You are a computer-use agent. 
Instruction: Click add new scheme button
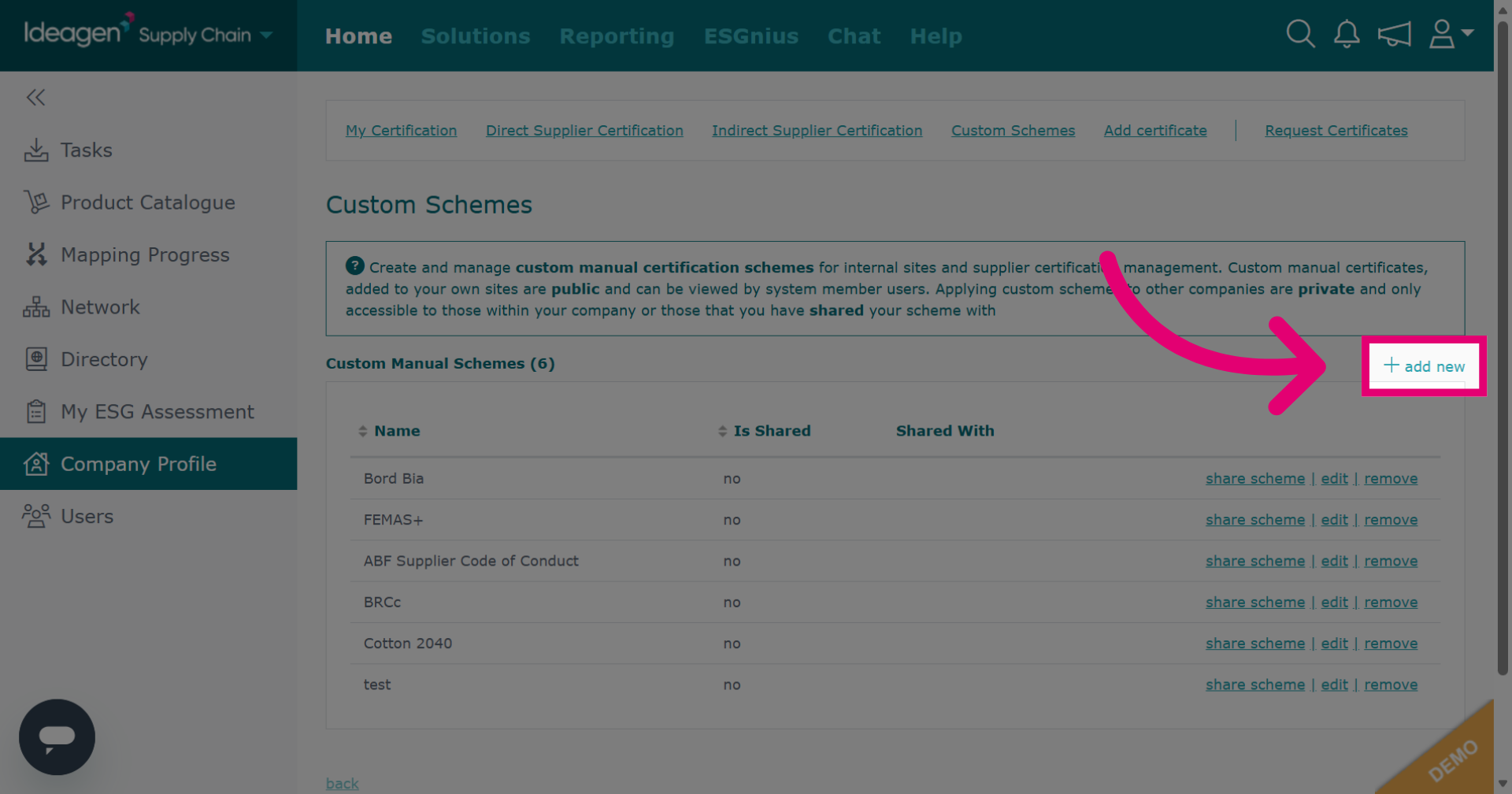1424,366
